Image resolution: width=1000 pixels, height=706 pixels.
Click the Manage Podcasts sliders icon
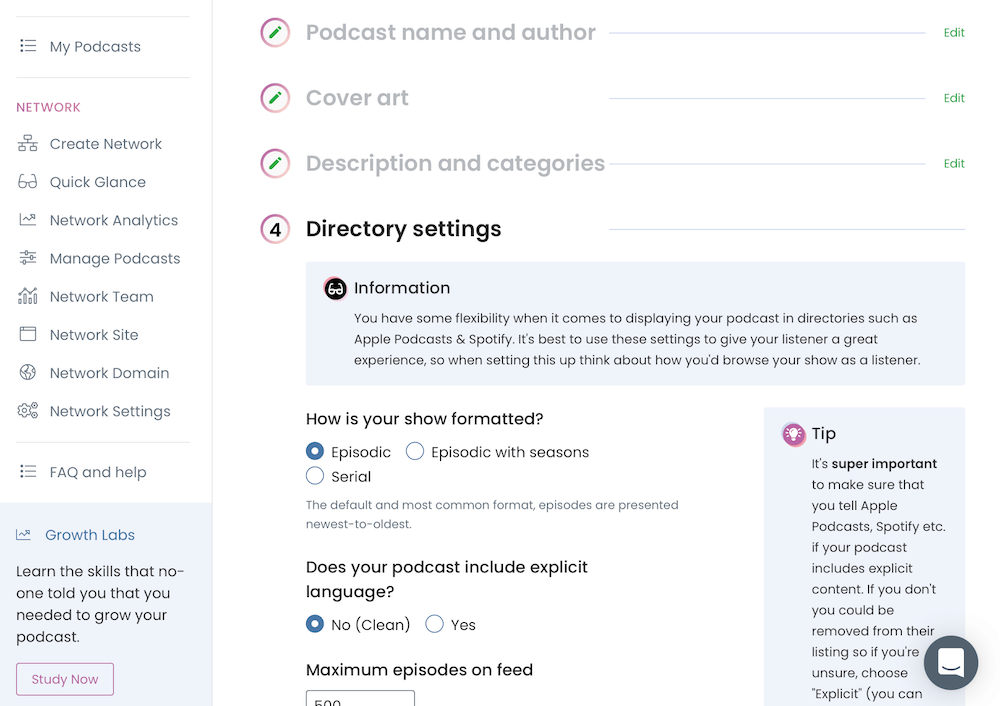[27, 258]
